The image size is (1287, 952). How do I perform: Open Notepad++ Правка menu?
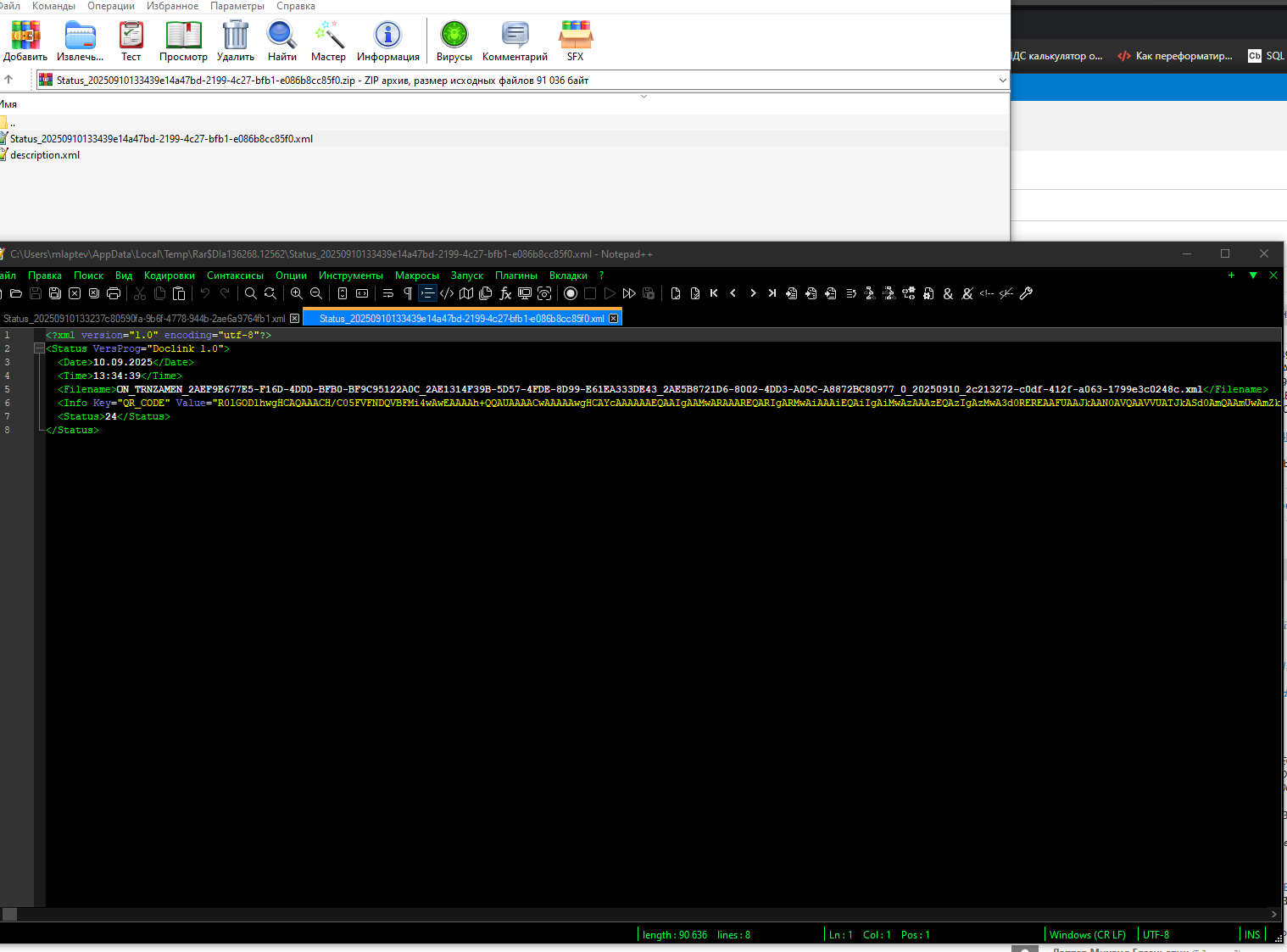[x=45, y=276]
